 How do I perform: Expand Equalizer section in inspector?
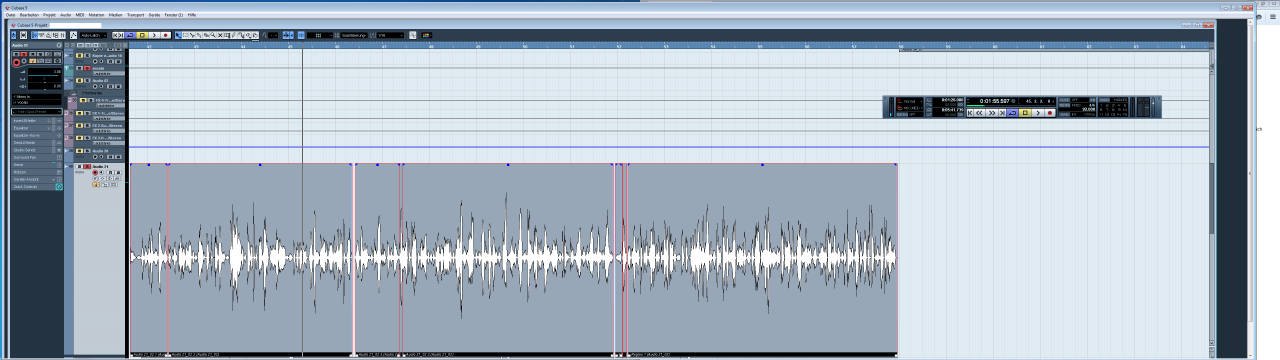point(37,127)
